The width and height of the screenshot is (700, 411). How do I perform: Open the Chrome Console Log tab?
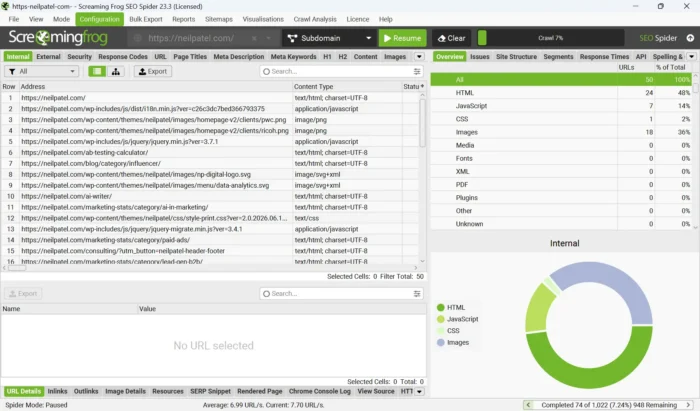tap(320, 391)
